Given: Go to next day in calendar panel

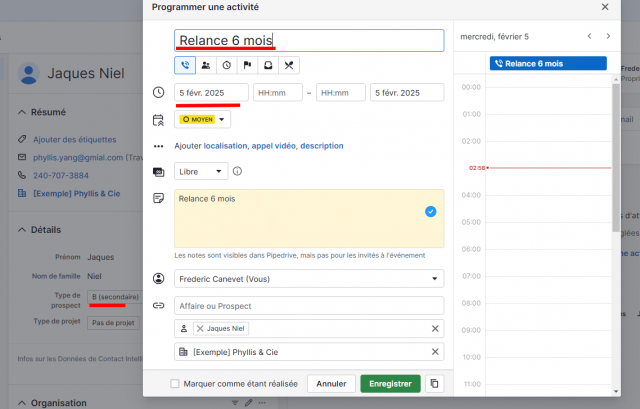Looking at the screenshot, I should pos(608,36).
